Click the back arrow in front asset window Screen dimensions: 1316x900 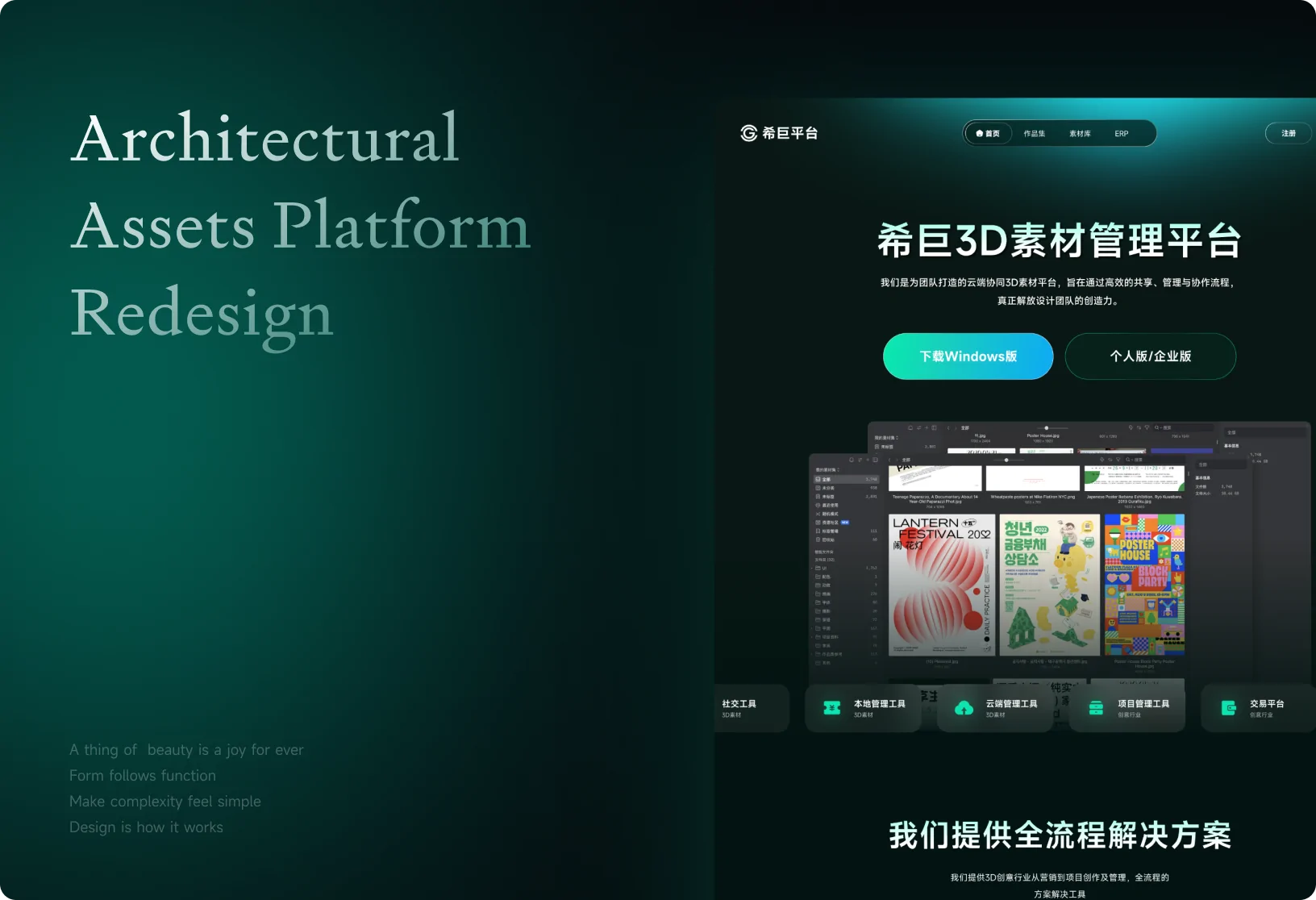[889, 460]
